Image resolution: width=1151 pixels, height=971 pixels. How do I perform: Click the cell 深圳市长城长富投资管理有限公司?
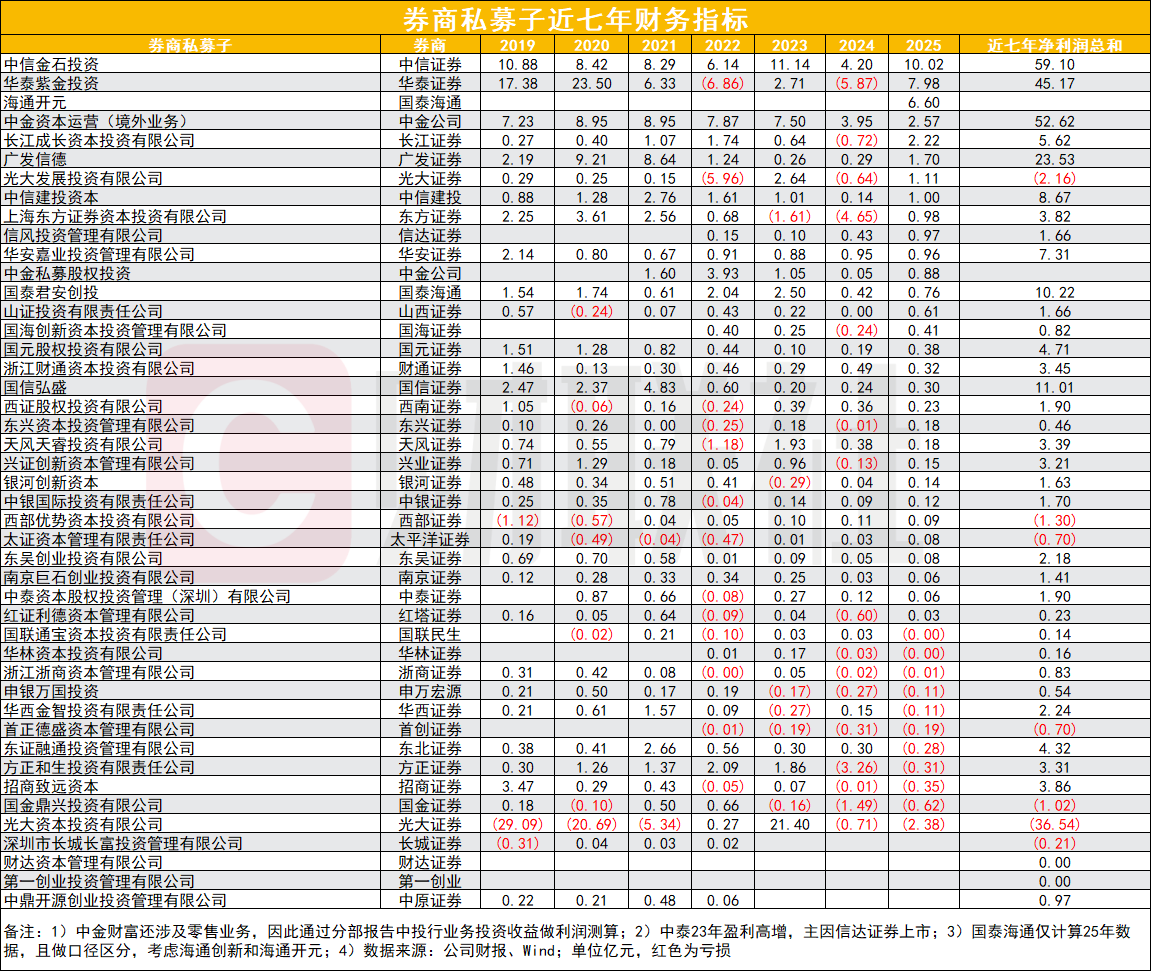point(123,844)
